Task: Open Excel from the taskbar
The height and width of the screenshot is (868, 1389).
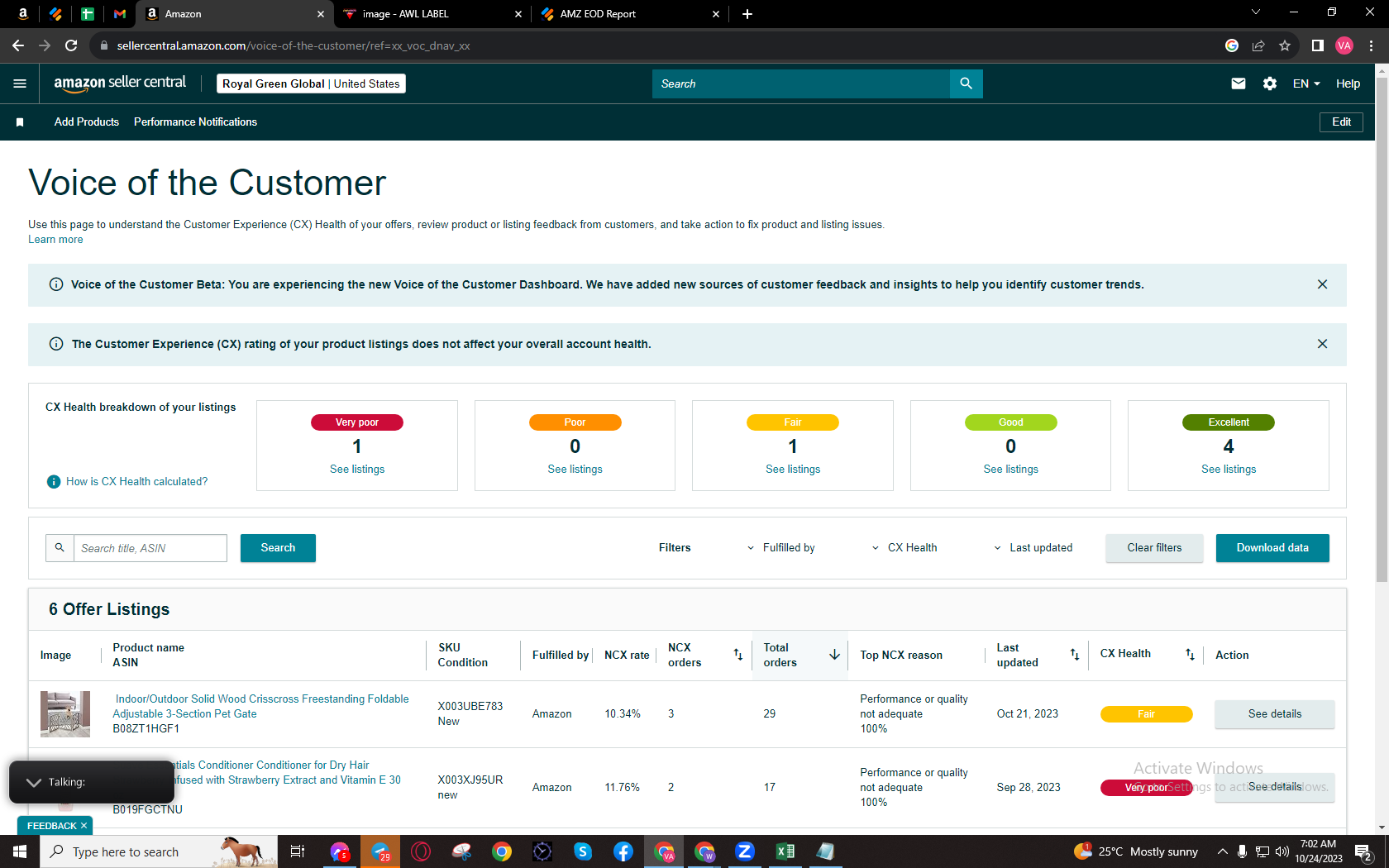Action: (785, 851)
